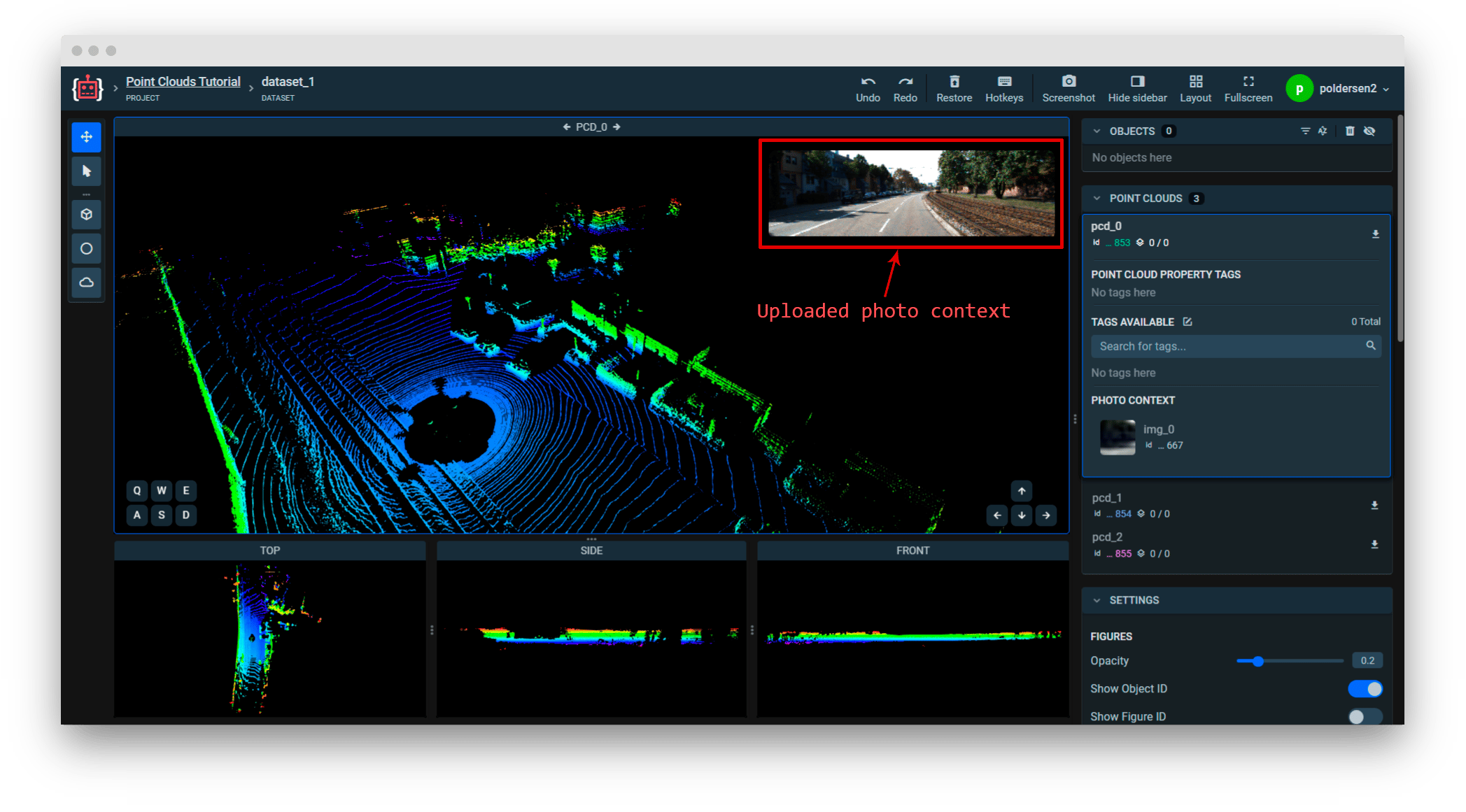This screenshot has width=1466, height=812.
Task: Hide the sidebar
Action: pyautogui.click(x=1137, y=89)
